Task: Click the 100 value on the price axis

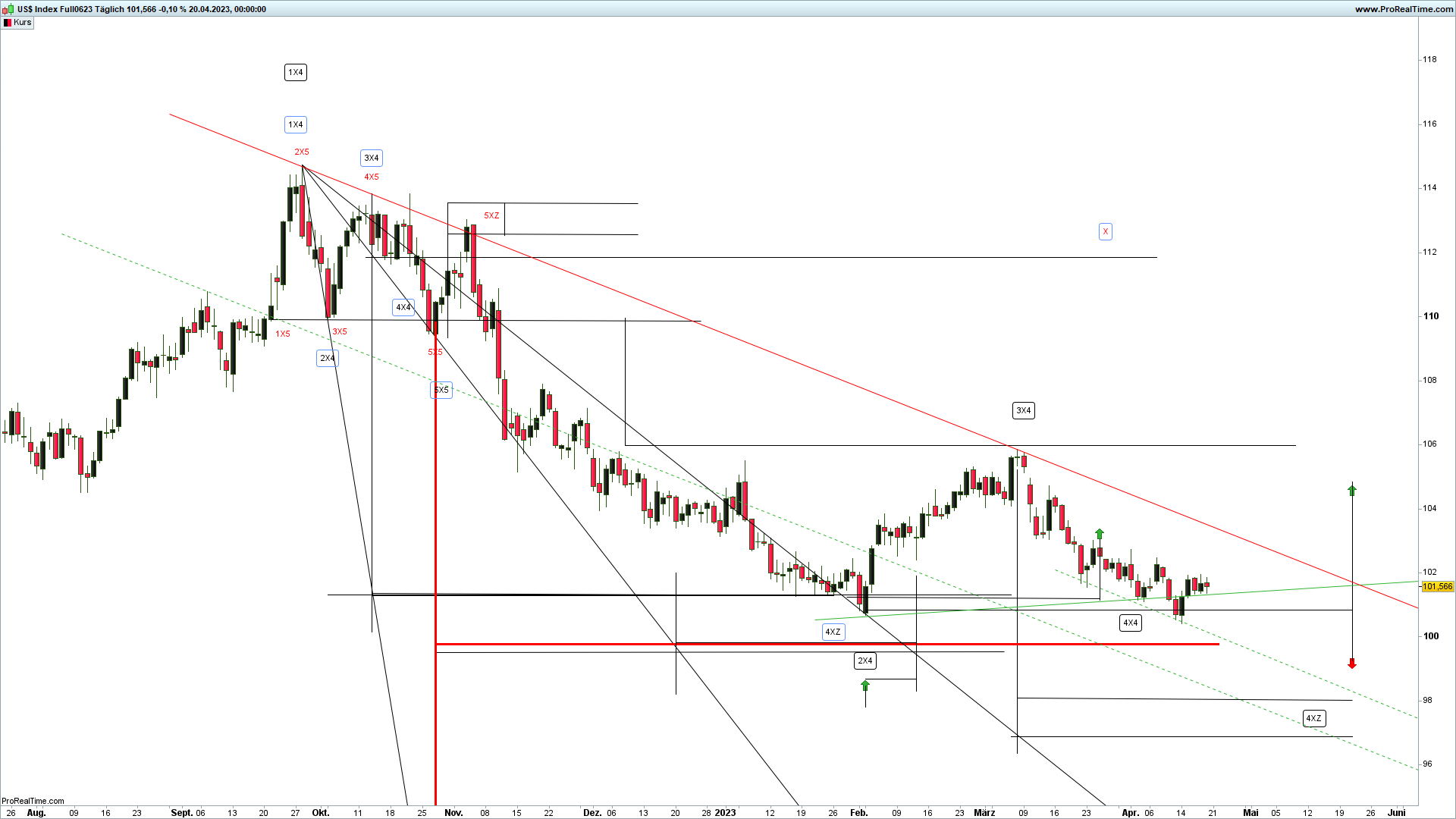Action: pyautogui.click(x=1431, y=636)
